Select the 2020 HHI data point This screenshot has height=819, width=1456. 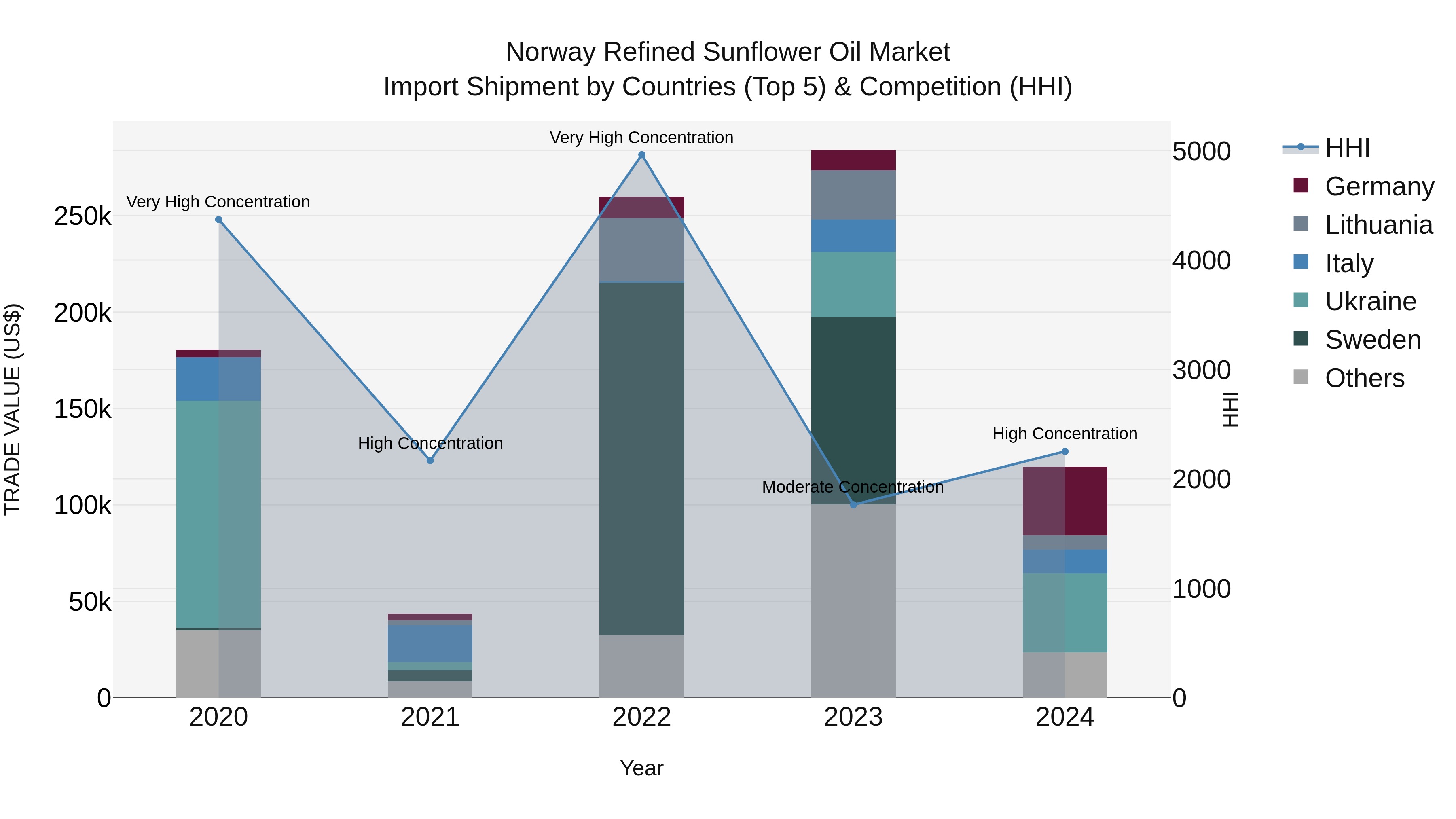219,220
